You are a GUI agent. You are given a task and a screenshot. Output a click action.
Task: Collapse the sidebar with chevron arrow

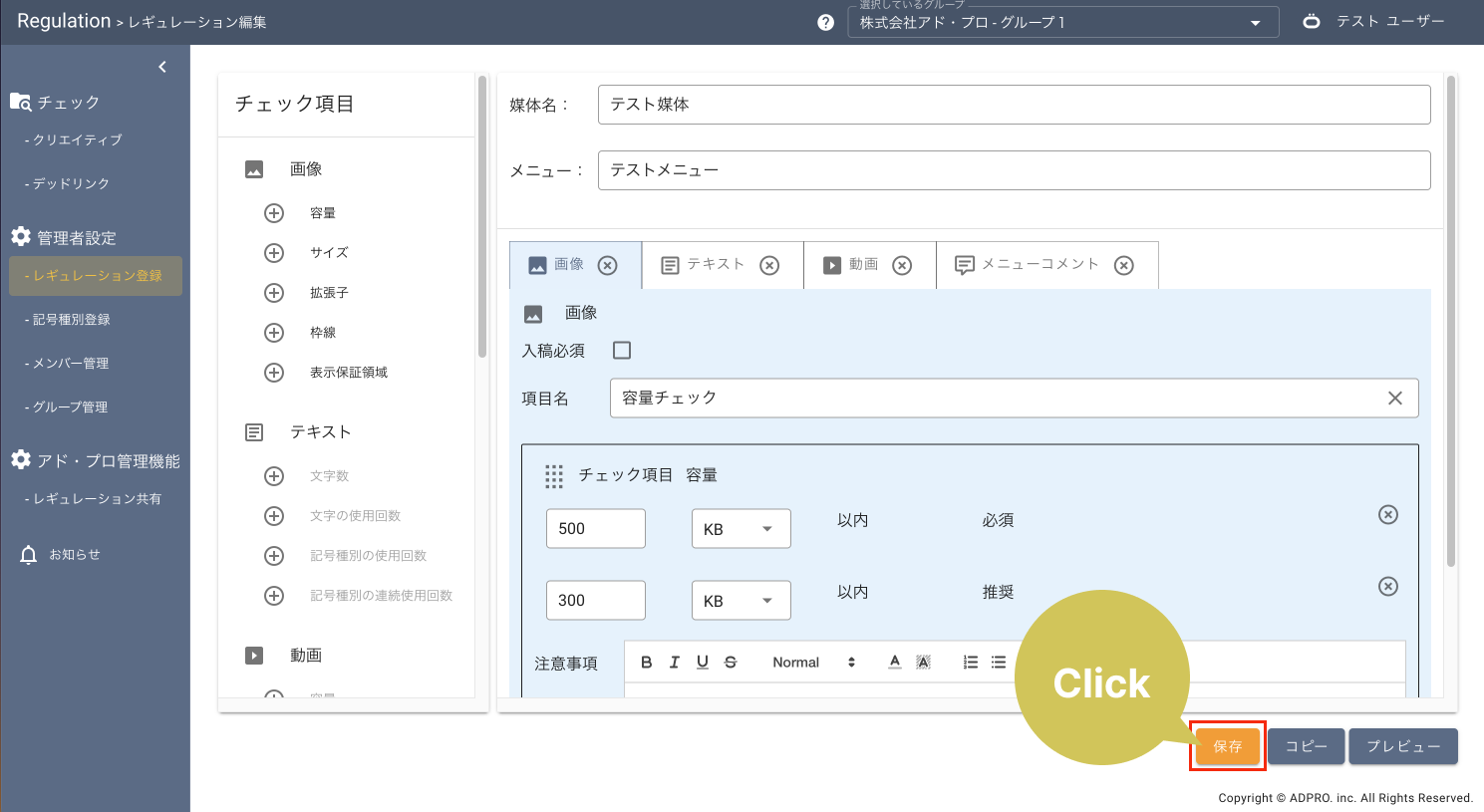pos(162,67)
